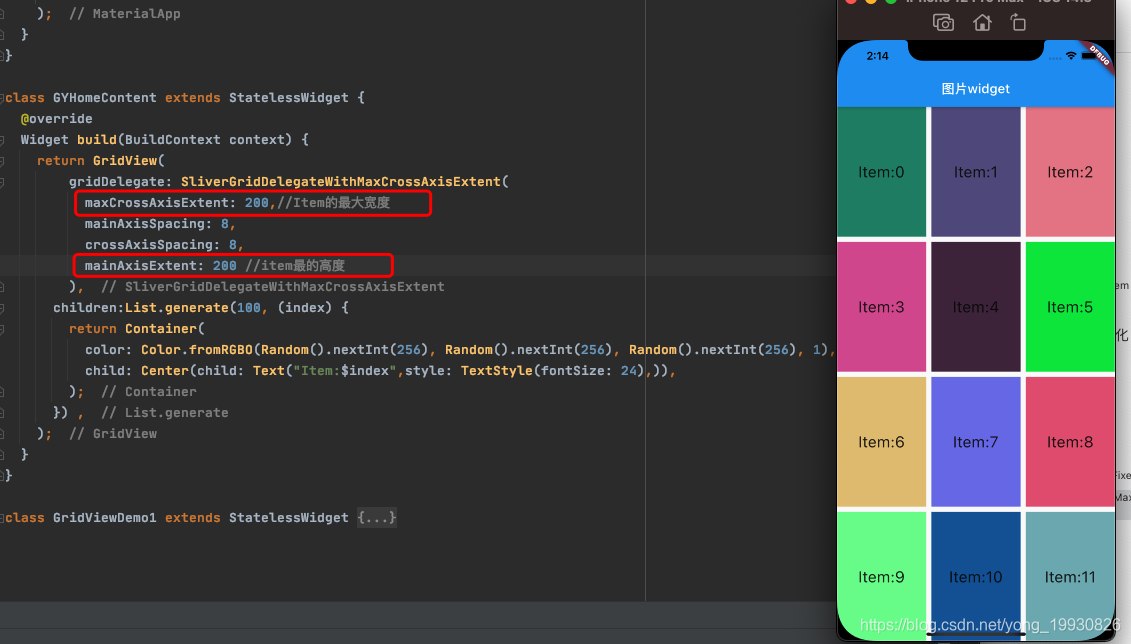Click the Wi-Fi icon in the phone status bar

pos(1071,56)
